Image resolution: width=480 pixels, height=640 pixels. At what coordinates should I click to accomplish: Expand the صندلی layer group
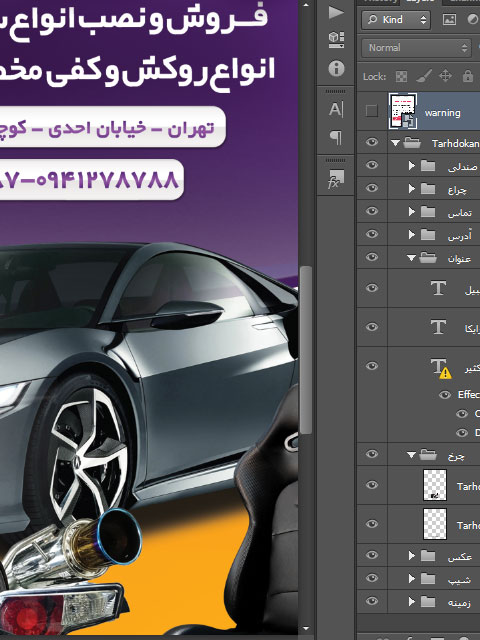pos(411,165)
